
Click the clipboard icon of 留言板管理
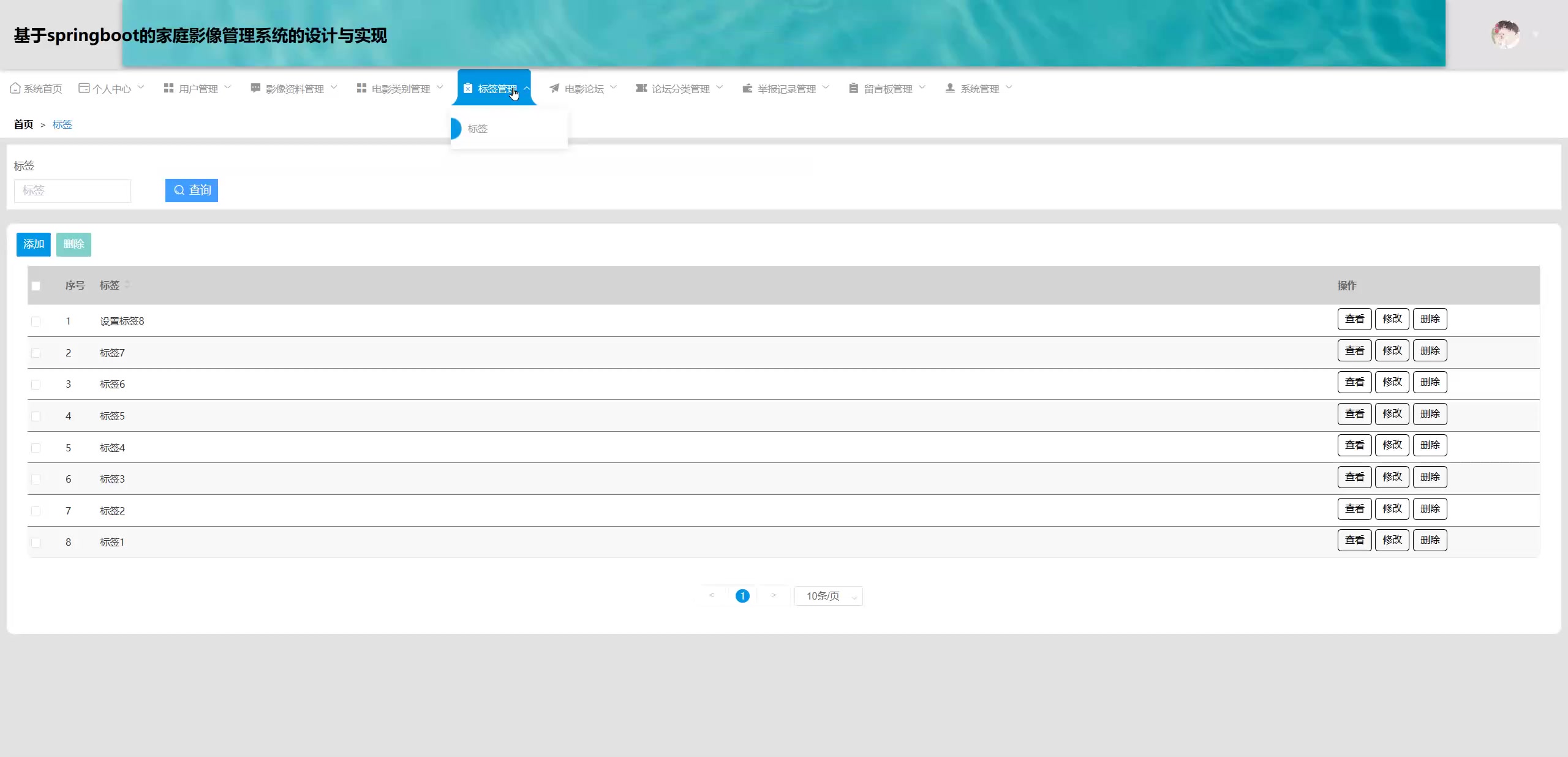(x=853, y=88)
